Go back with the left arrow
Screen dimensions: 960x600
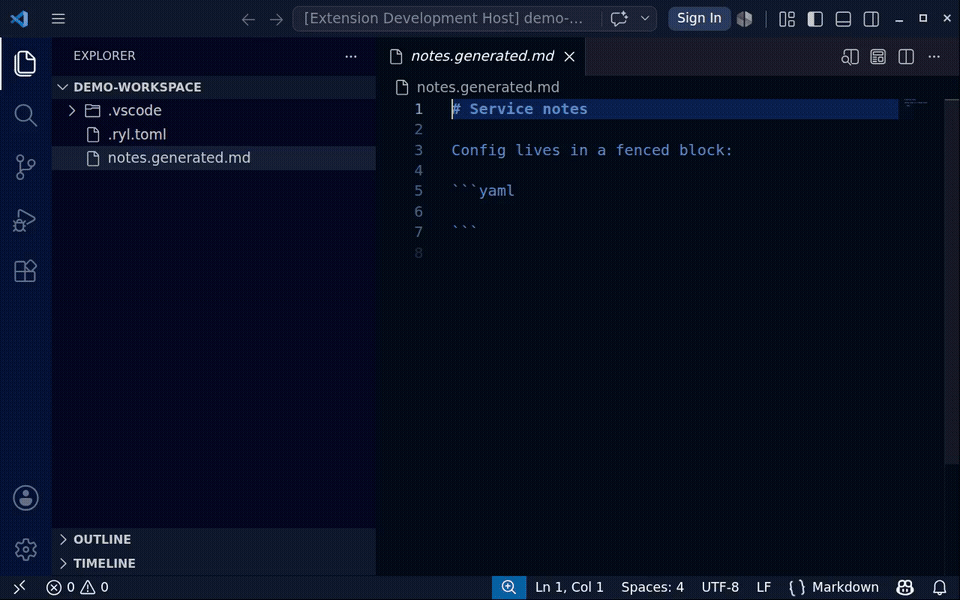[x=248, y=20]
